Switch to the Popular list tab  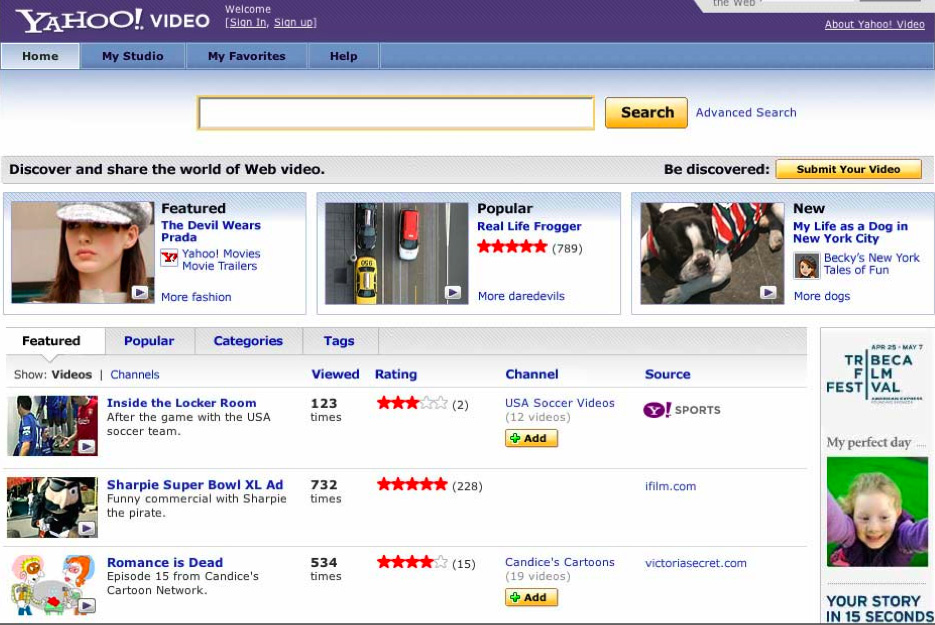click(x=149, y=341)
